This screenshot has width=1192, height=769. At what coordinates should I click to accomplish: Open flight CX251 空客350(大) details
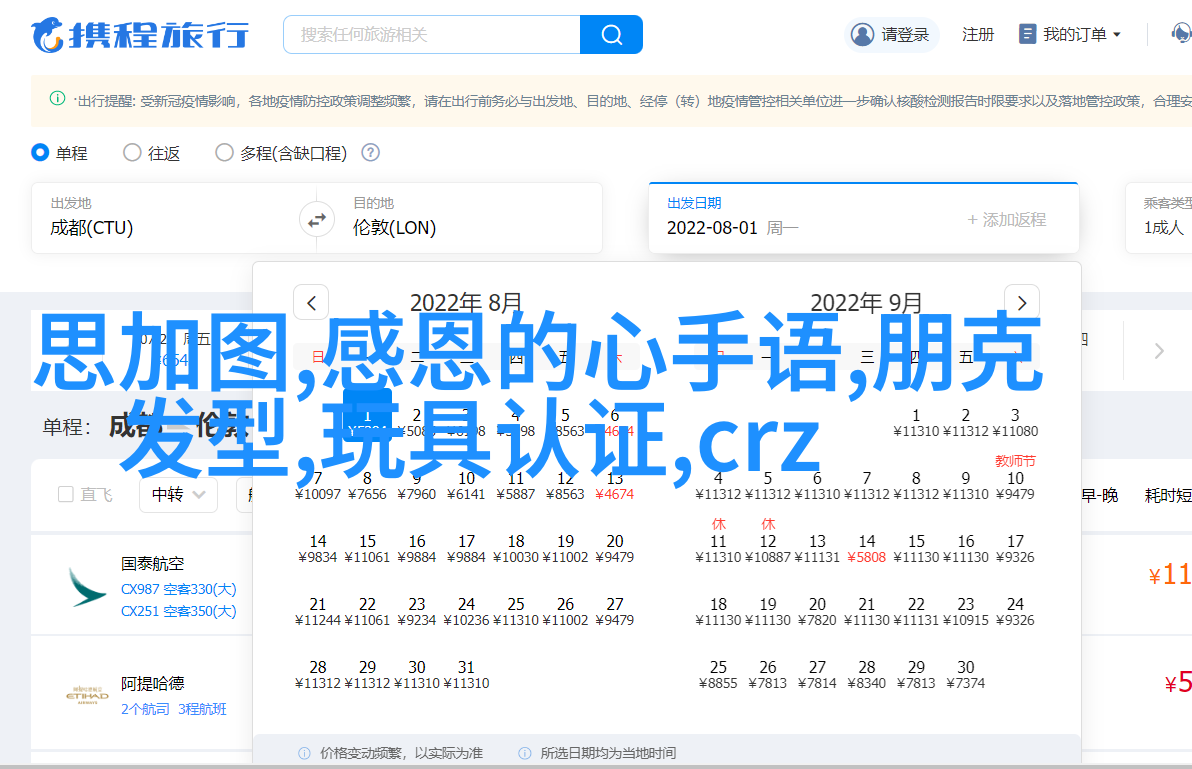click(179, 611)
